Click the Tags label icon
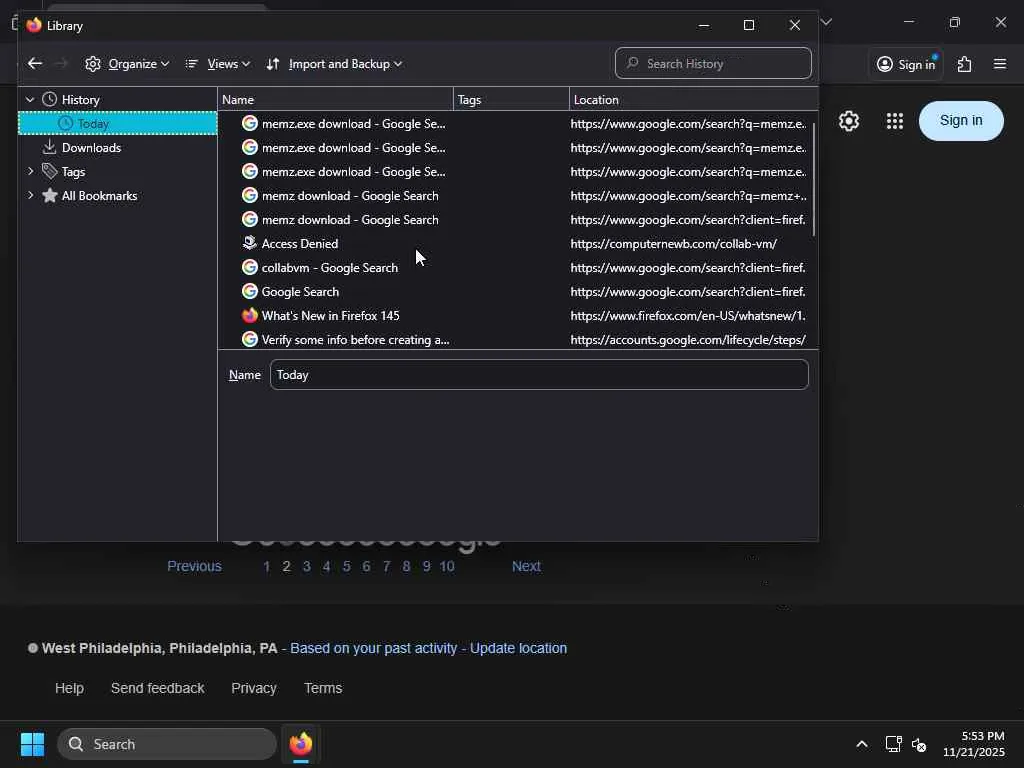Image resolution: width=1024 pixels, height=768 pixels. [50, 171]
